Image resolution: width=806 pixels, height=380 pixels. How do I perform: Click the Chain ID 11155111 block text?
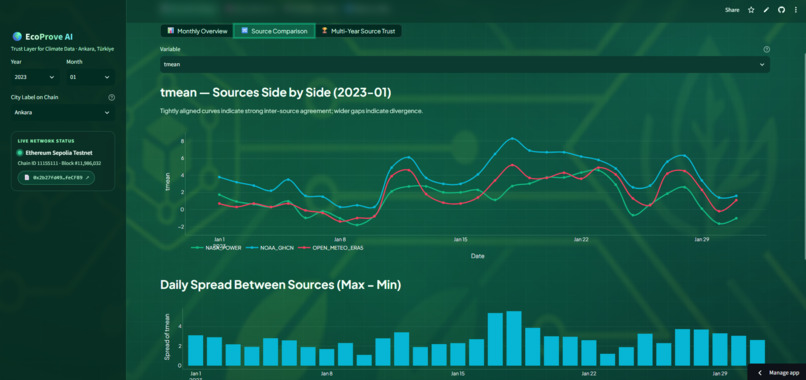tap(59, 163)
